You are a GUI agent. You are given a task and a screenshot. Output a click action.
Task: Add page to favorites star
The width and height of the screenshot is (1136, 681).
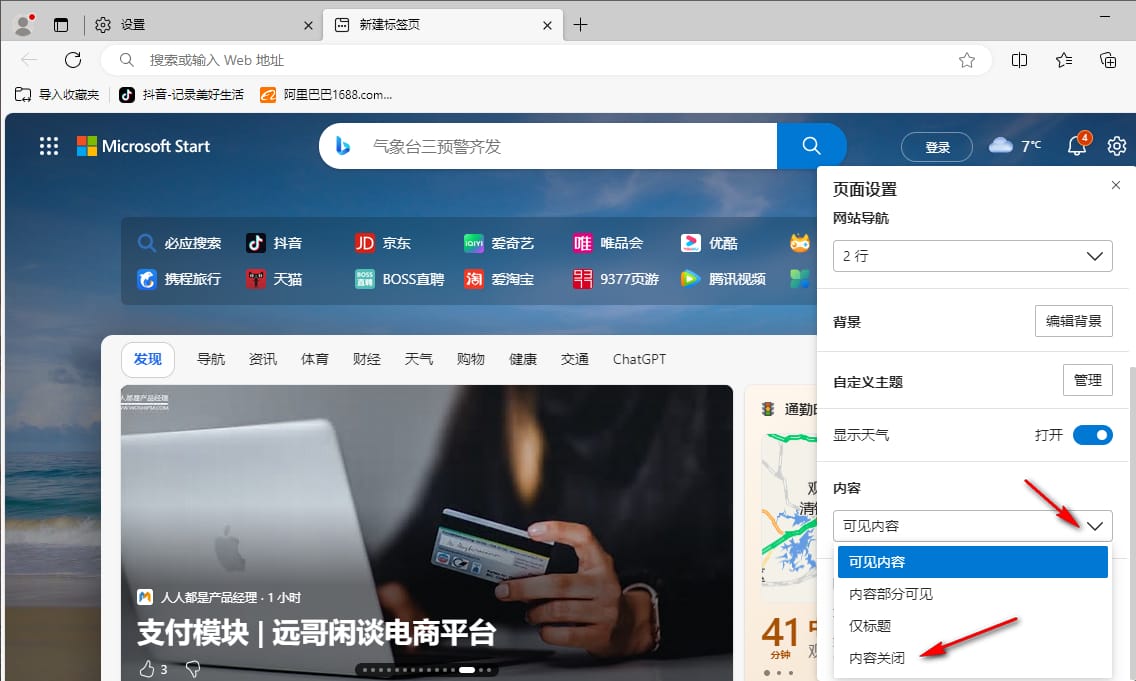pos(966,60)
